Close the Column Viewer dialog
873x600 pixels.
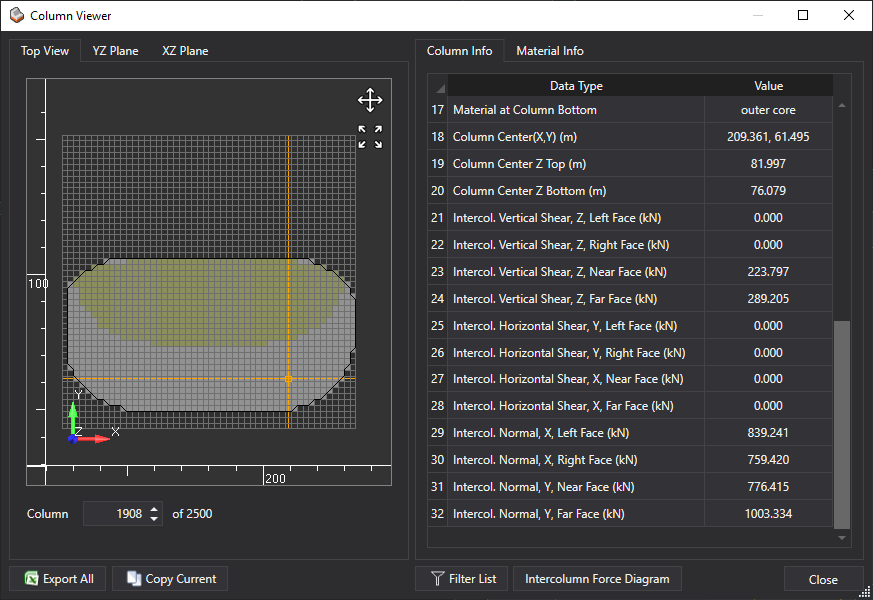click(823, 579)
